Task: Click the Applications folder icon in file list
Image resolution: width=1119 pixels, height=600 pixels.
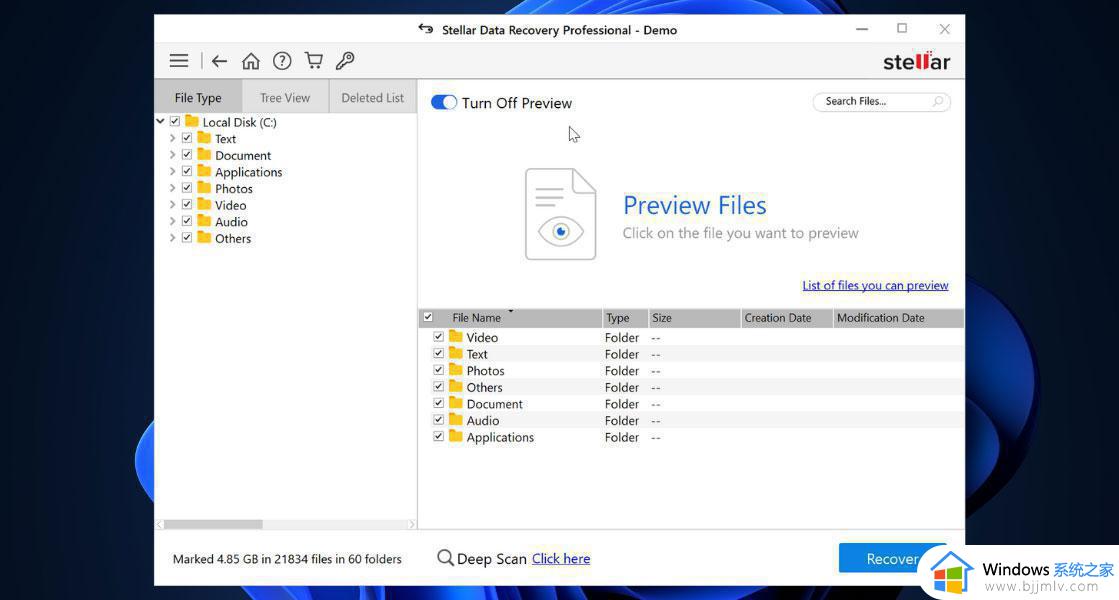Action: click(x=455, y=437)
